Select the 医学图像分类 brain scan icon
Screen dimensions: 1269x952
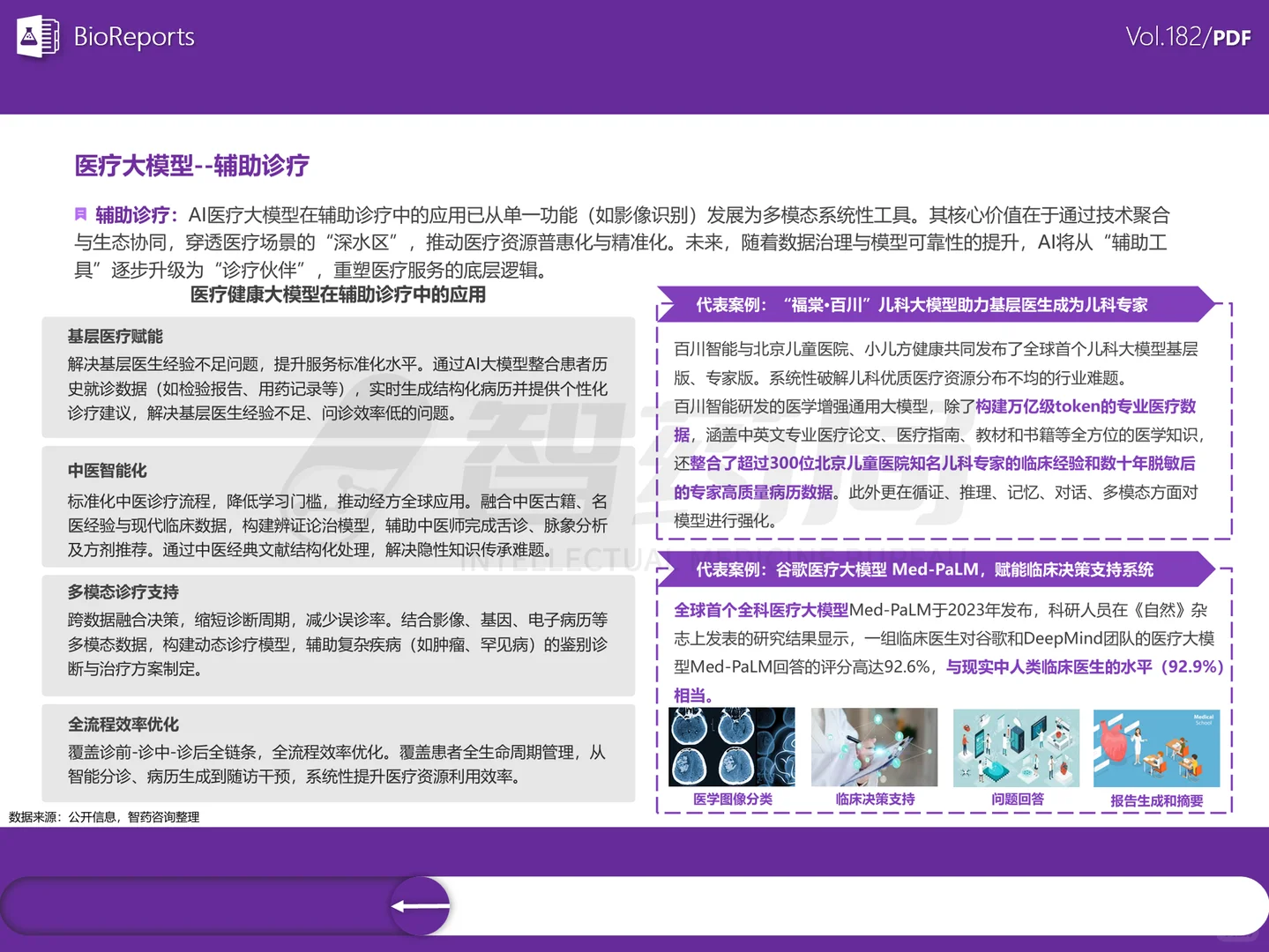731,746
